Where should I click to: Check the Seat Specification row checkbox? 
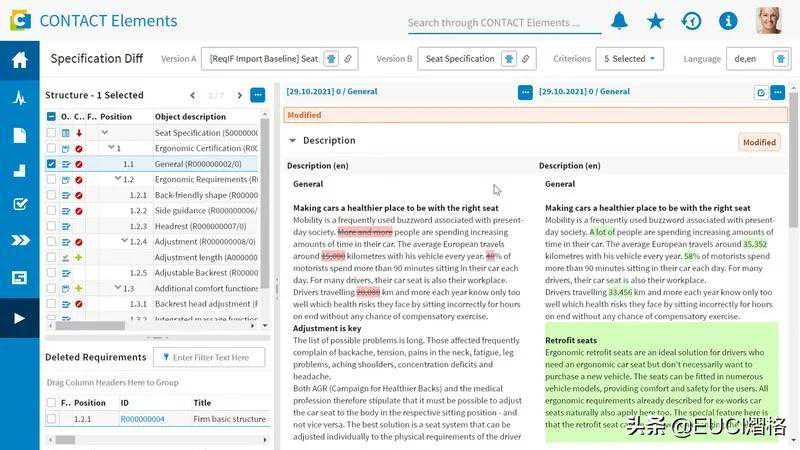52,132
